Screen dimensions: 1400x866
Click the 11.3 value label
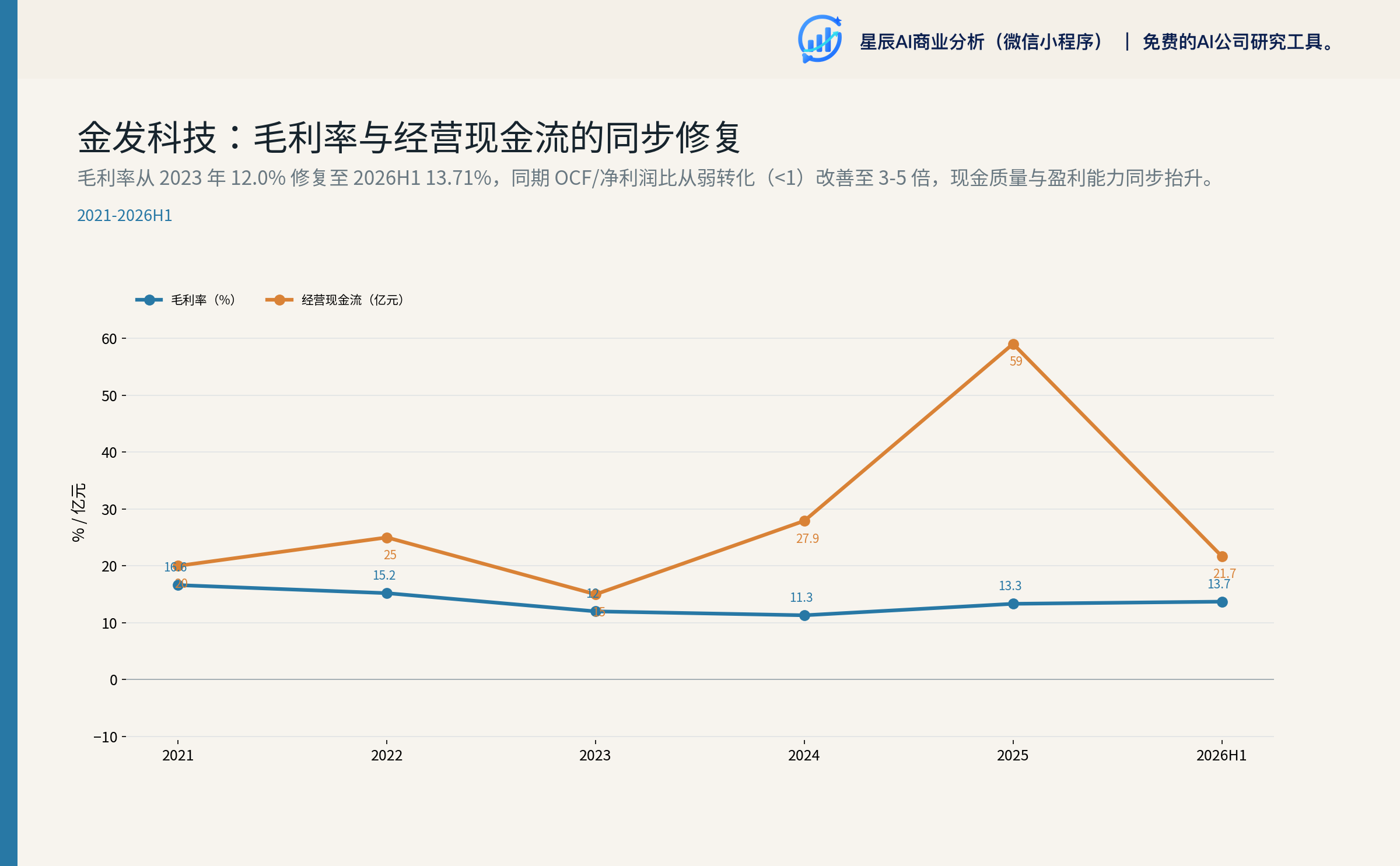(x=801, y=597)
